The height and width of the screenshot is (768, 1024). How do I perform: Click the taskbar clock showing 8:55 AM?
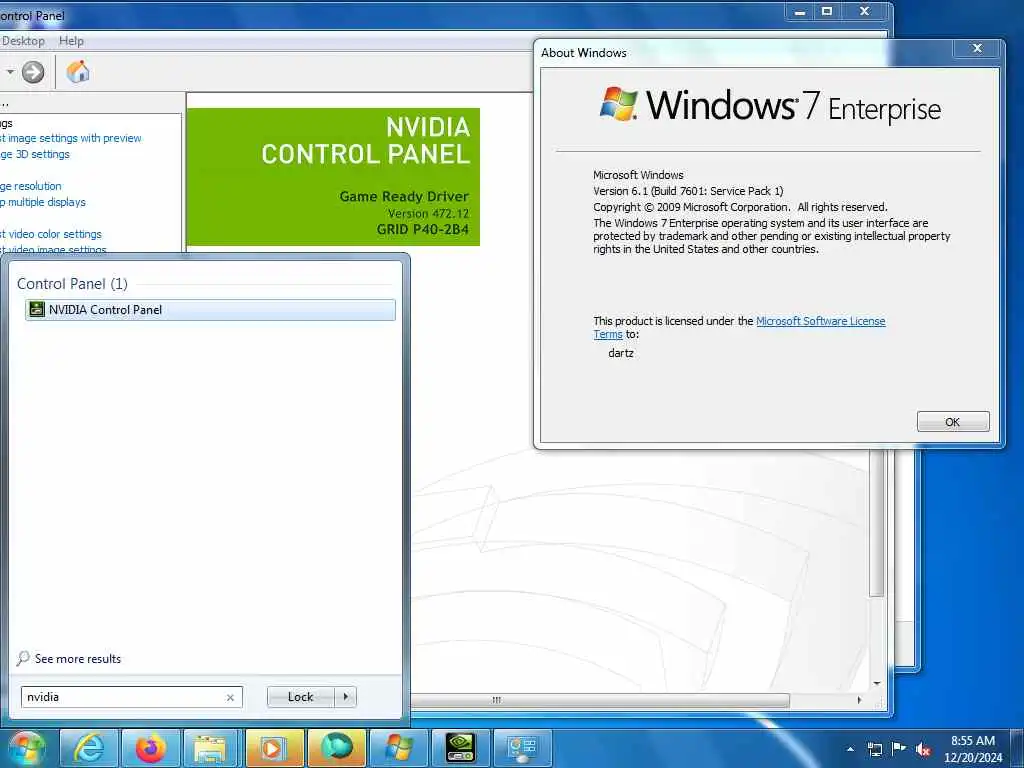click(x=973, y=749)
